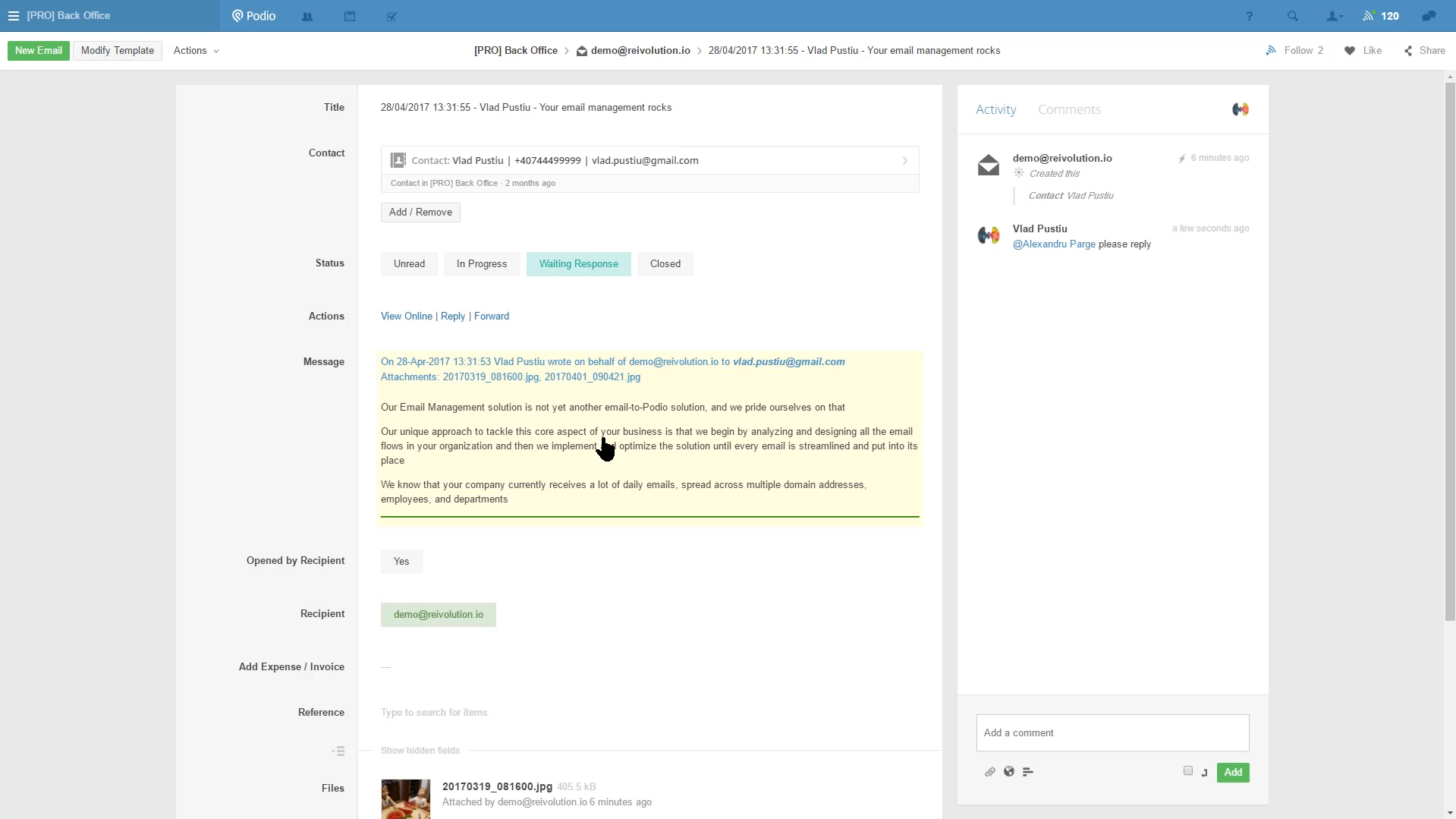Set status to Closed
This screenshot has width=1456, height=819.
coord(665,264)
